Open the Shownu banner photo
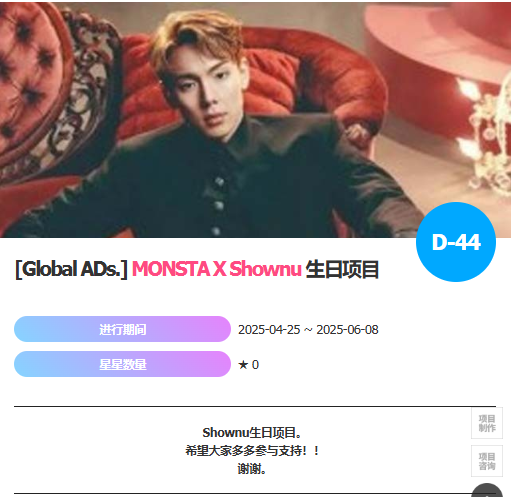The width and height of the screenshot is (513, 497). pyautogui.click(x=256, y=119)
